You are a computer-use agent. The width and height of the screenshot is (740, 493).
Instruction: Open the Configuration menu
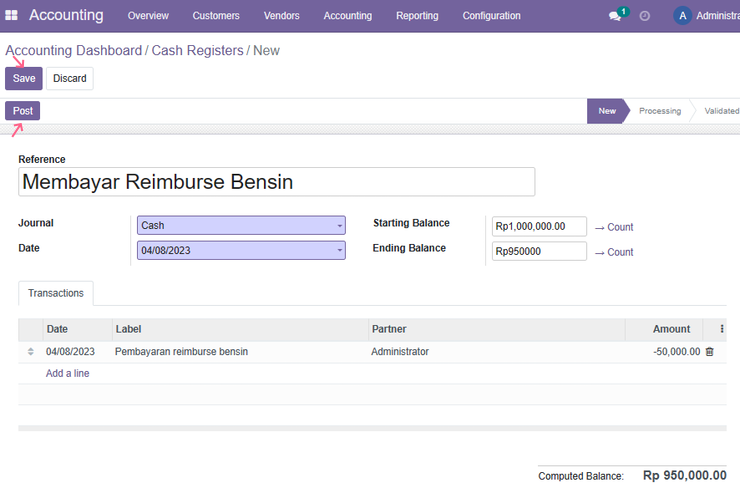click(491, 16)
